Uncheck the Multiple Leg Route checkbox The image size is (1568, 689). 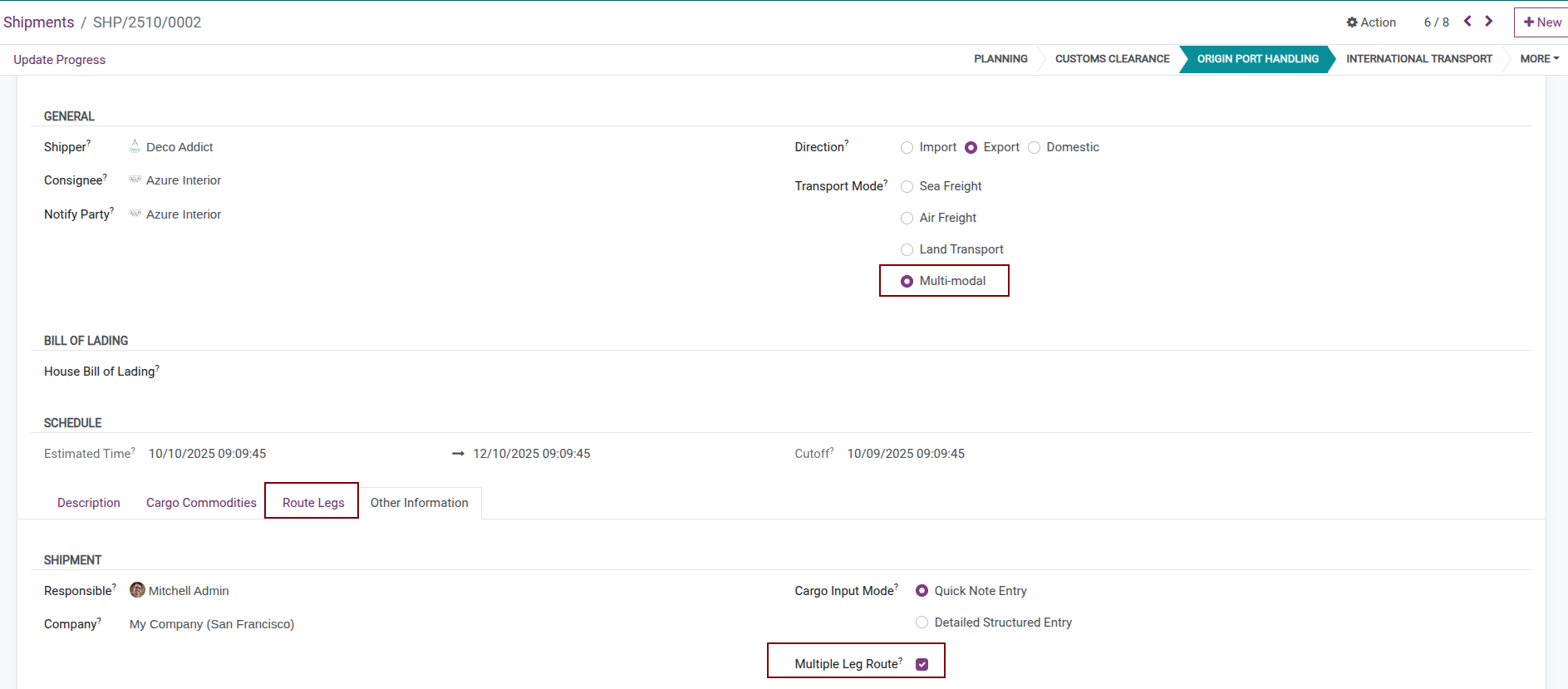click(x=922, y=664)
